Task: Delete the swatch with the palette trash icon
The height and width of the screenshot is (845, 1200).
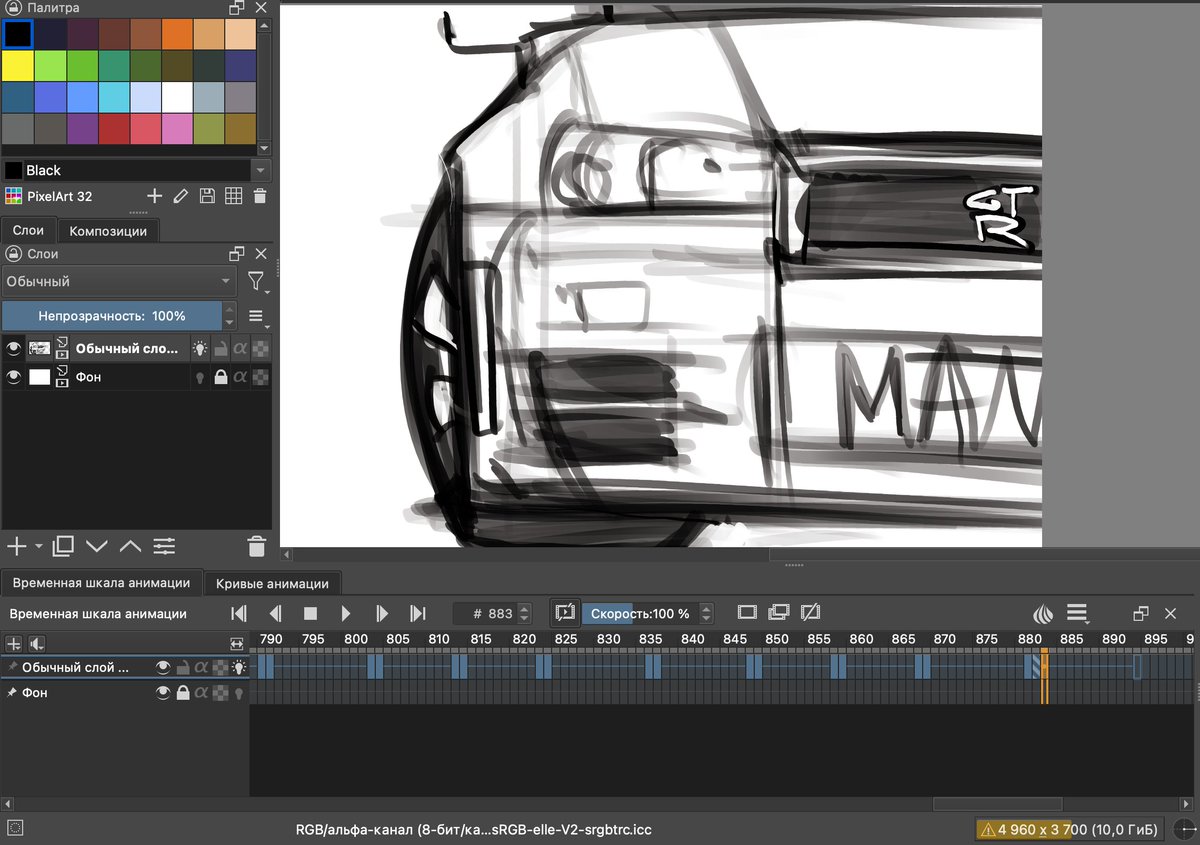Action: [x=259, y=196]
